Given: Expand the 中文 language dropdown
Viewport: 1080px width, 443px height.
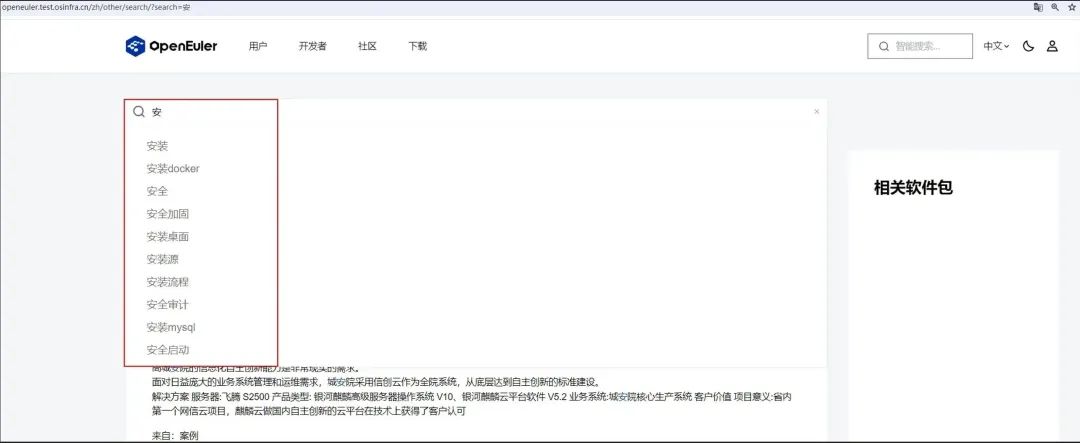Looking at the screenshot, I should tap(996, 46).
